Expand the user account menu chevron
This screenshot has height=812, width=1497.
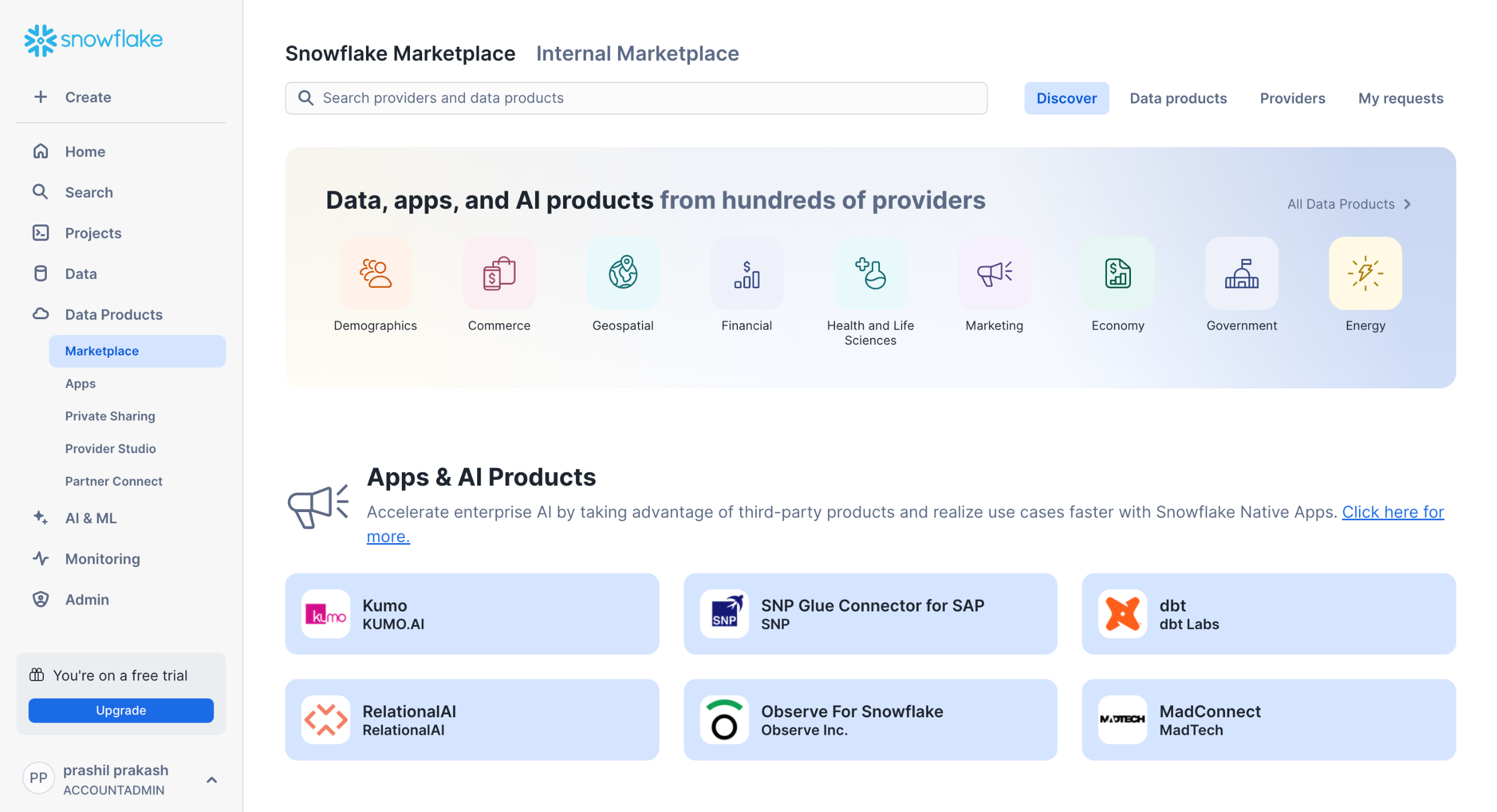click(212, 779)
